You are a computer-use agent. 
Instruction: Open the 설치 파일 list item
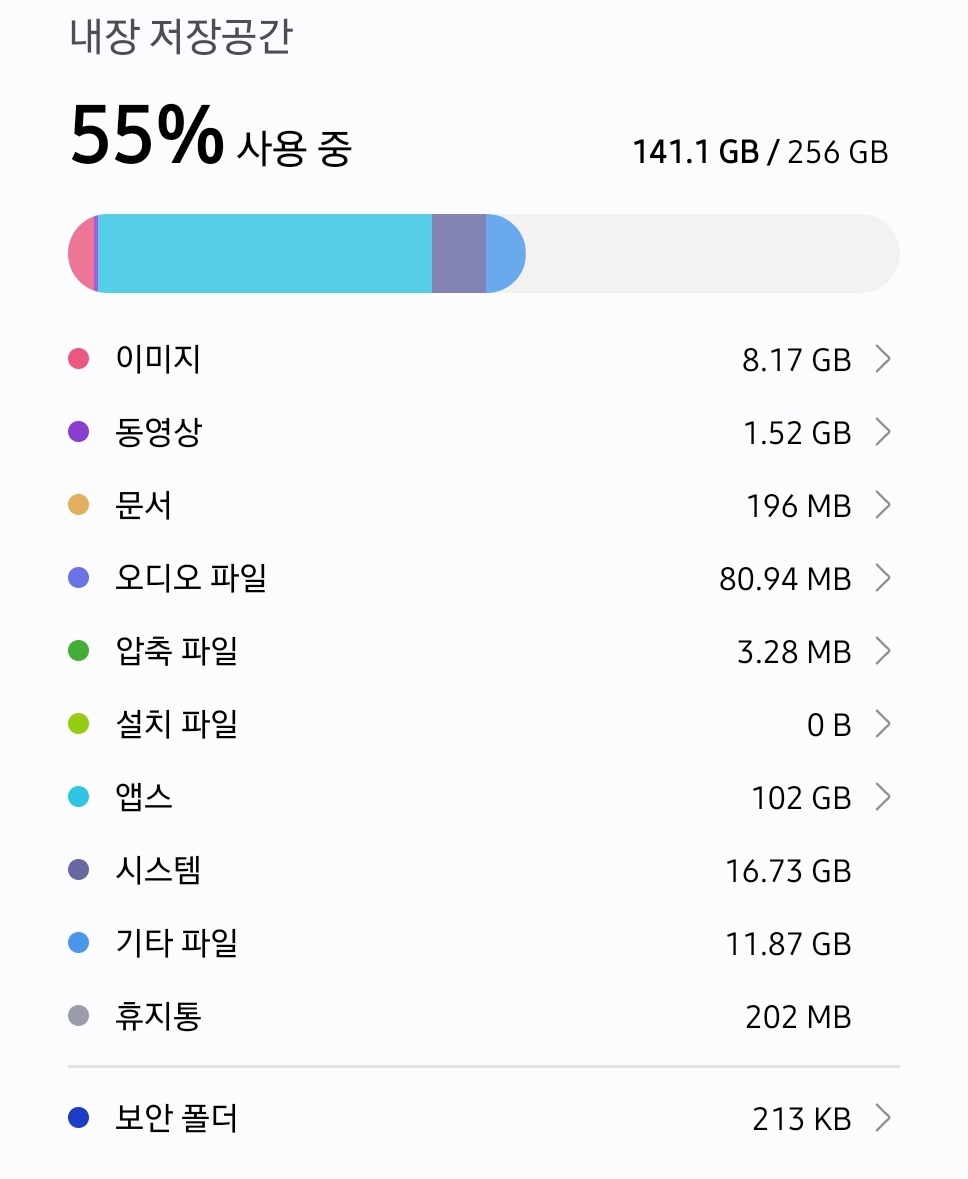tap(484, 723)
